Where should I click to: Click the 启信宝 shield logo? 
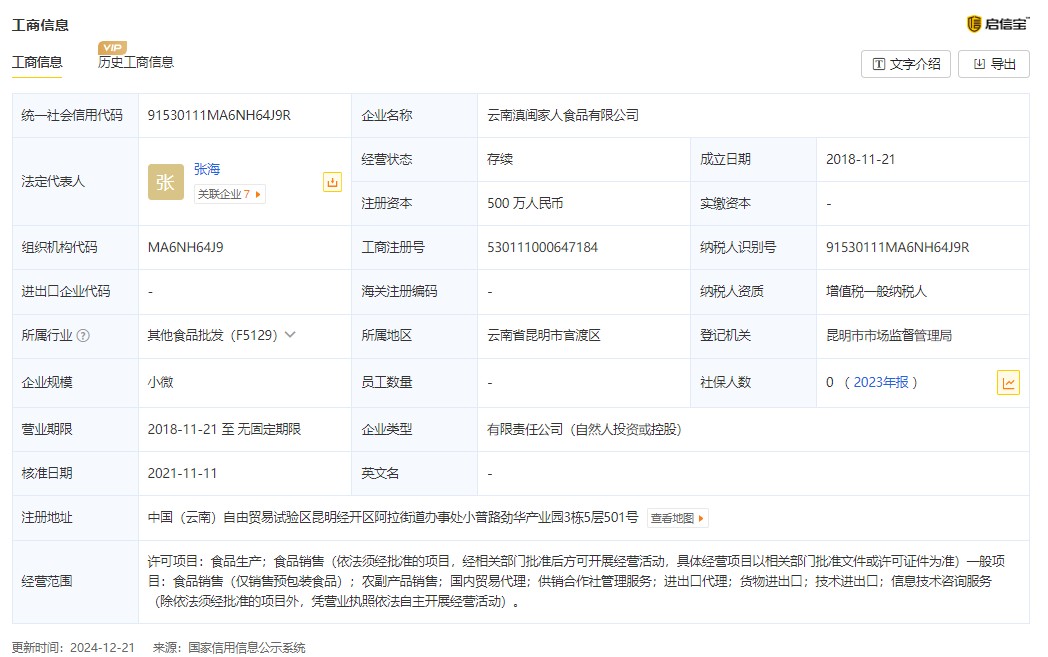[x=974, y=24]
